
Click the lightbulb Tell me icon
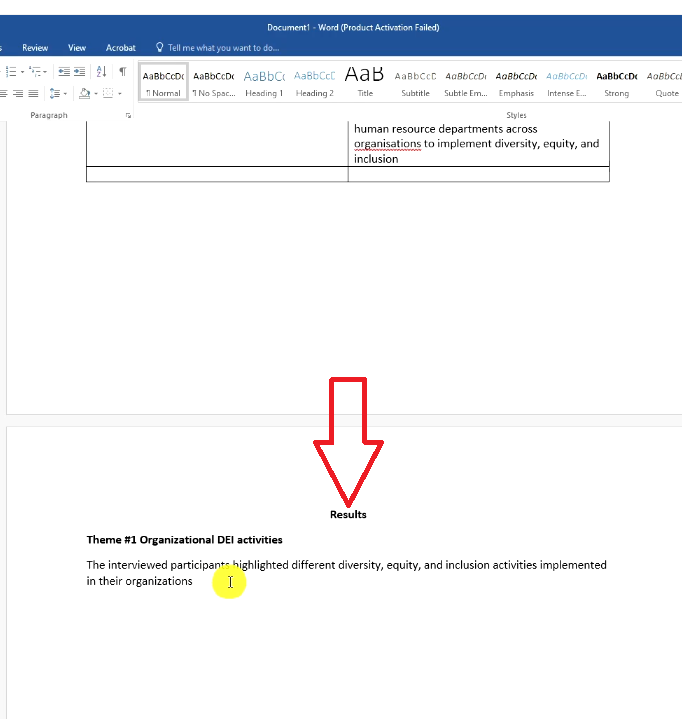(x=160, y=47)
